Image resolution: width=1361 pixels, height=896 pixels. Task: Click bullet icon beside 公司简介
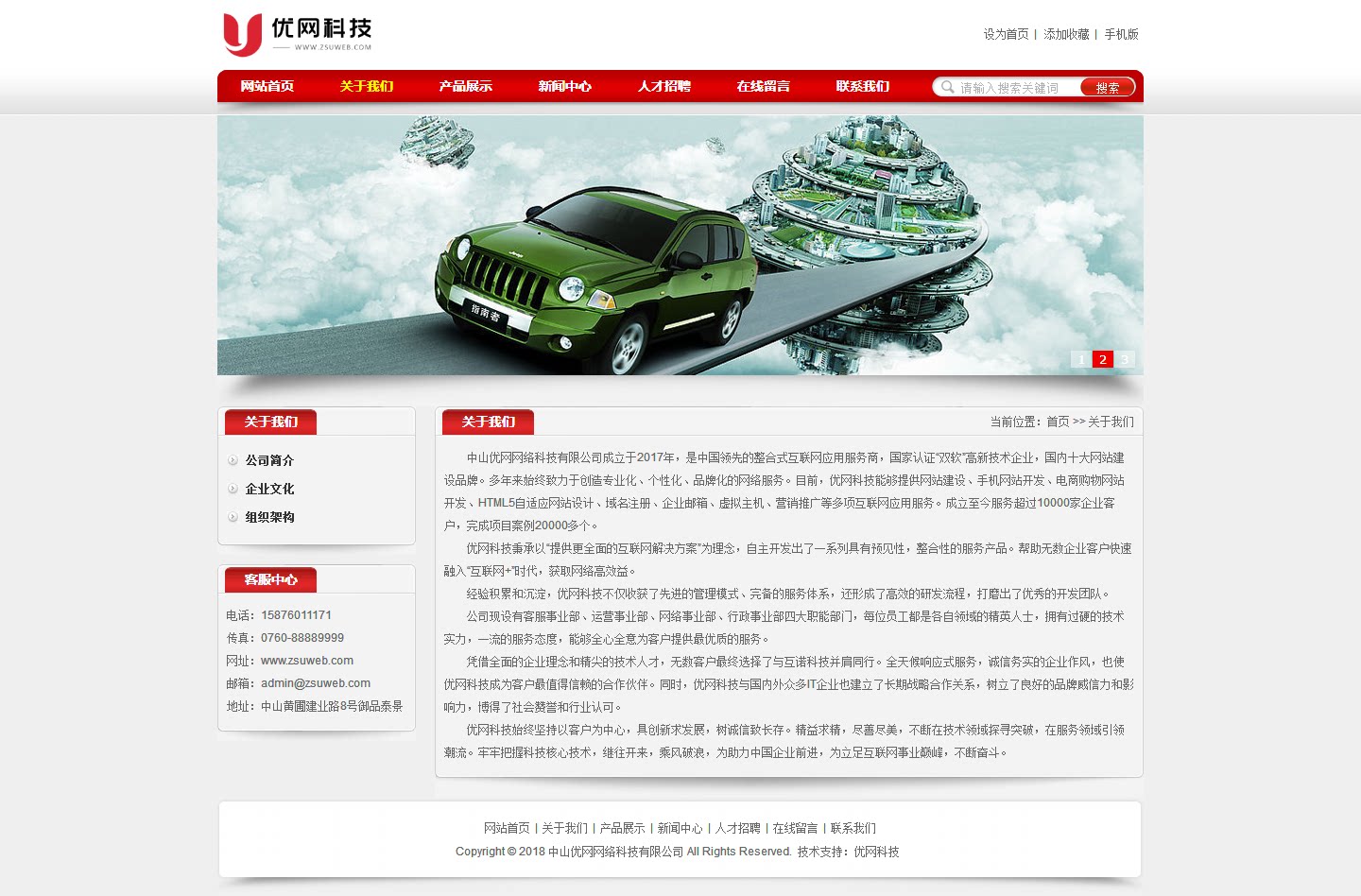click(x=233, y=460)
